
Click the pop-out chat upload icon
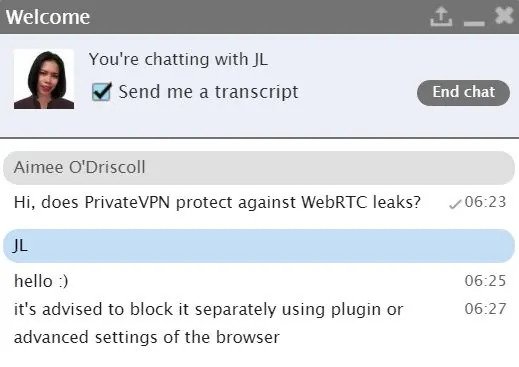point(441,17)
